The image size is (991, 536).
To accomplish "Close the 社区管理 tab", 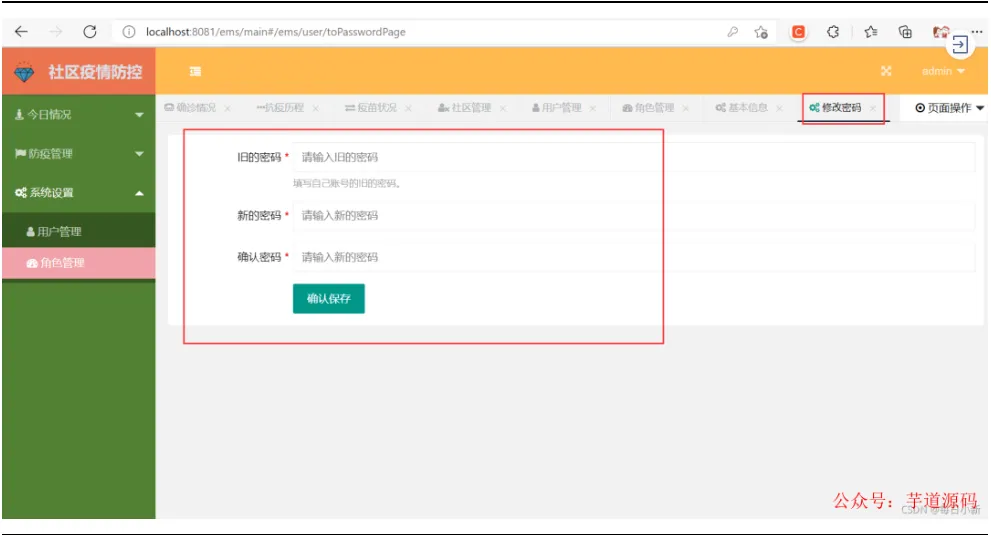I will pyautogui.click(x=502, y=109).
